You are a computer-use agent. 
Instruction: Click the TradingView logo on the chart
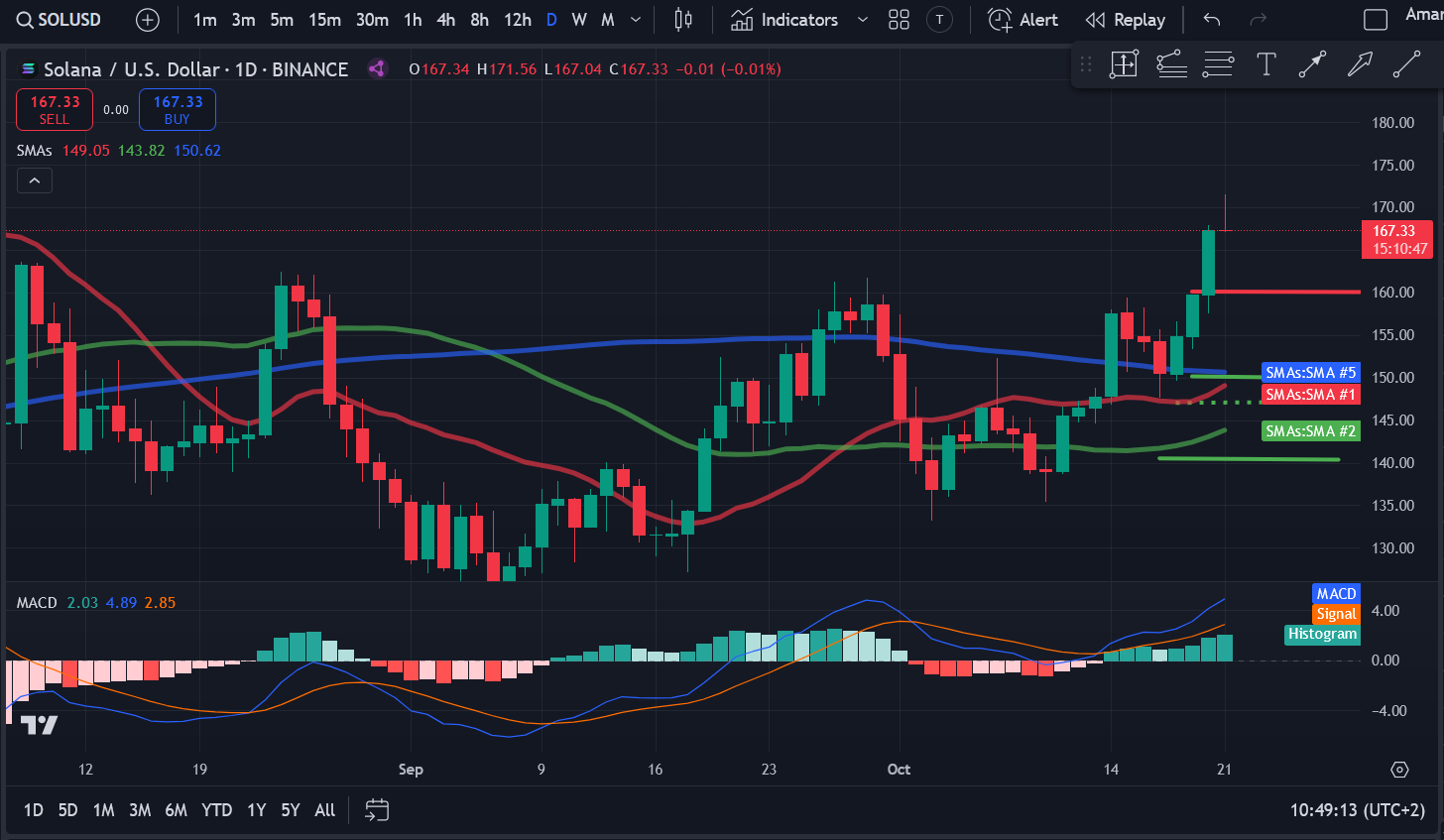(x=39, y=725)
